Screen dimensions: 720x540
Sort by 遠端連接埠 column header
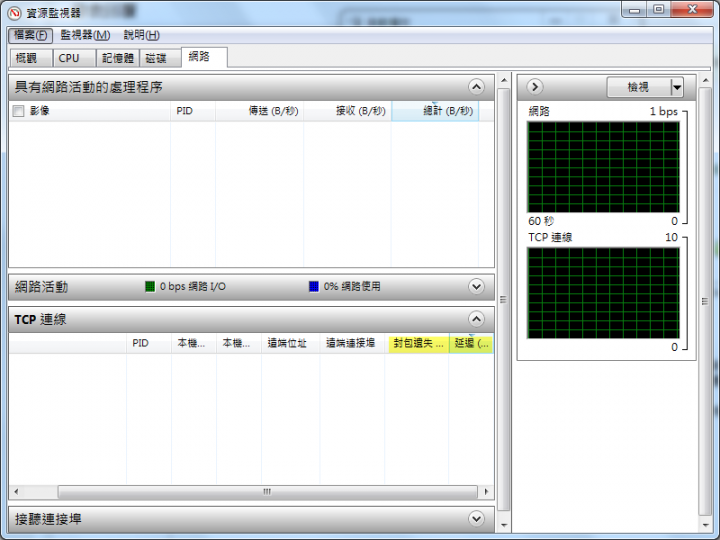(x=352, y=343)
